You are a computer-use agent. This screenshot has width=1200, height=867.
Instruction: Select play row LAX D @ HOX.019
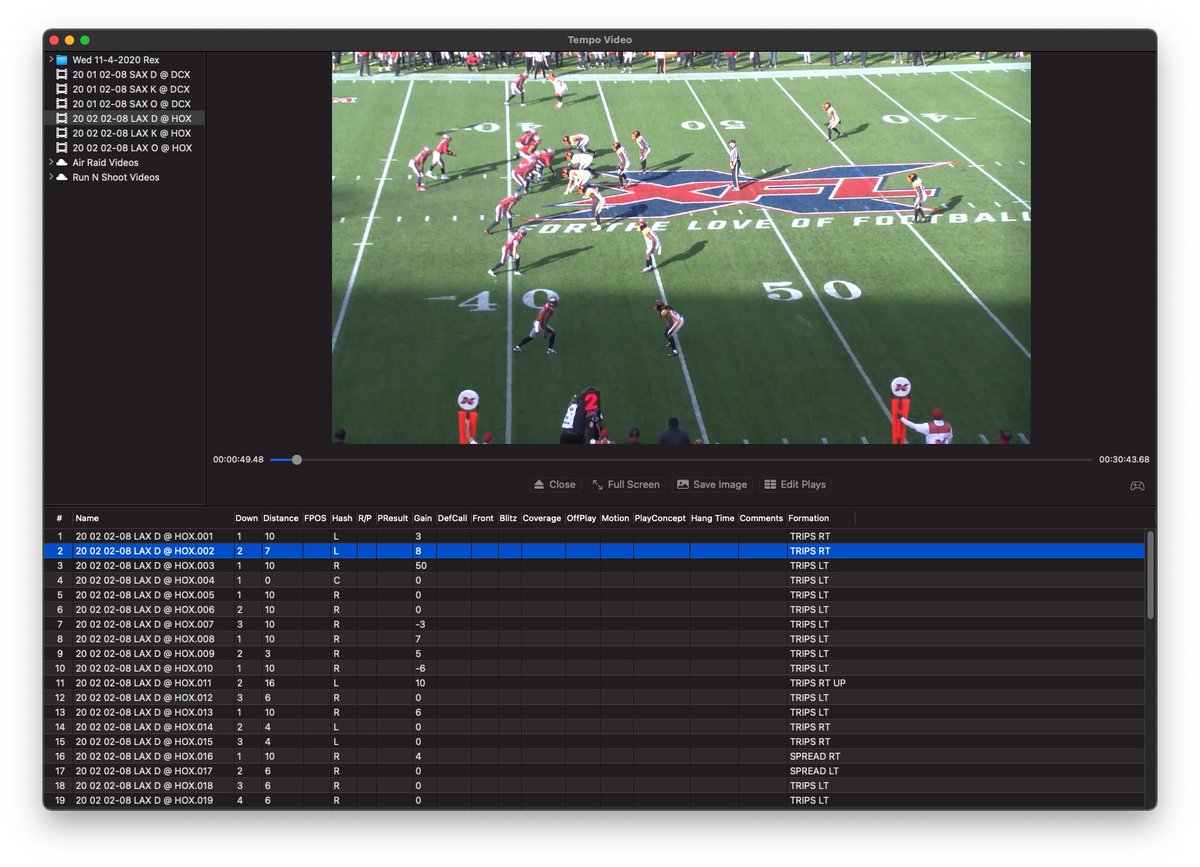click(595, 800)
